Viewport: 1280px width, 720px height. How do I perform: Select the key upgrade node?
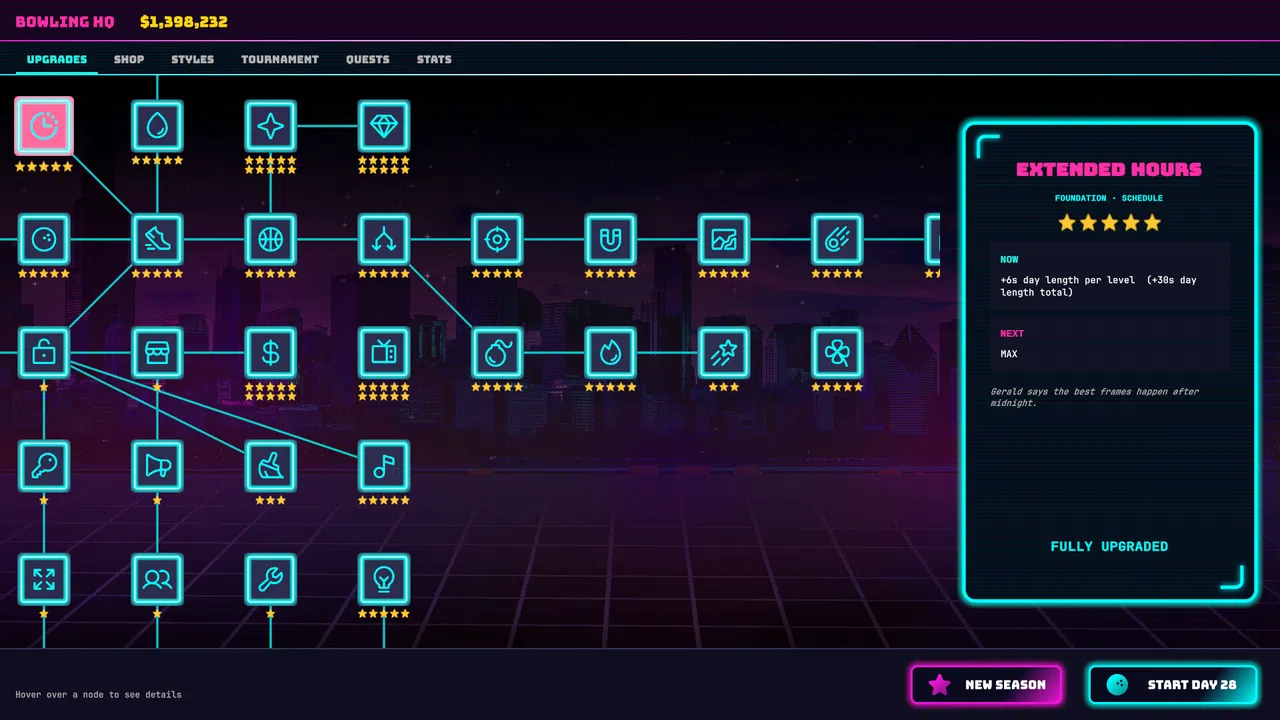pyautogui.click(x=44, y=466)
